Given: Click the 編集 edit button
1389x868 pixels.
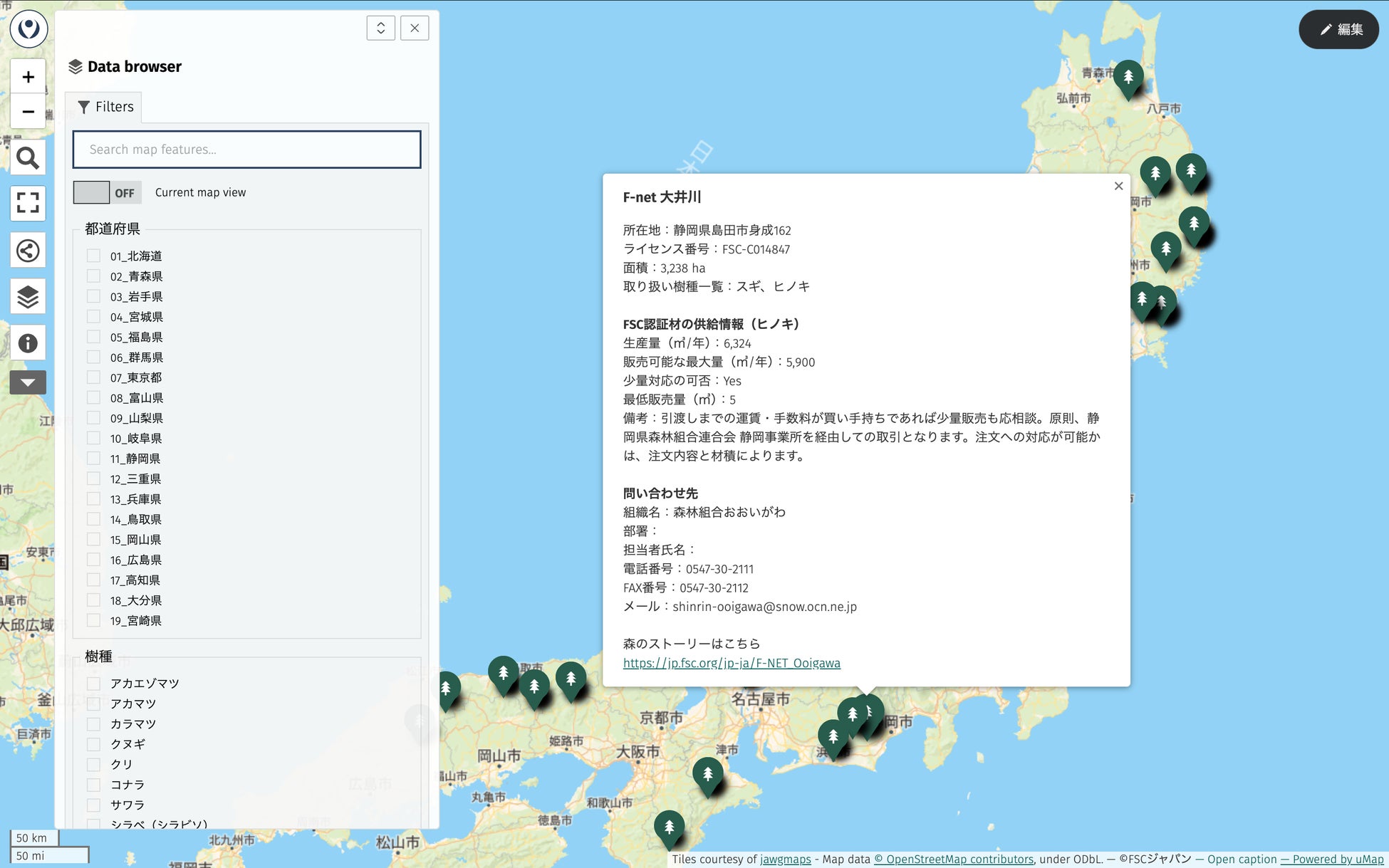Looking at the screenshot, I should pos(1339,29).
